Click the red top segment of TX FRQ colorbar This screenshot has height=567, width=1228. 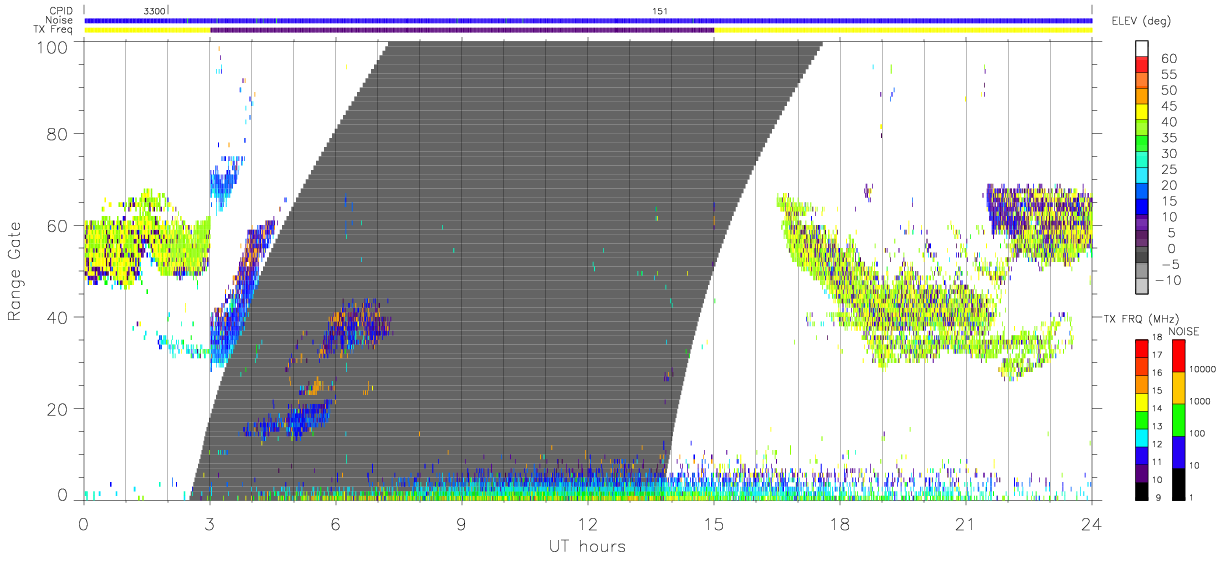tap(1141, 349)
